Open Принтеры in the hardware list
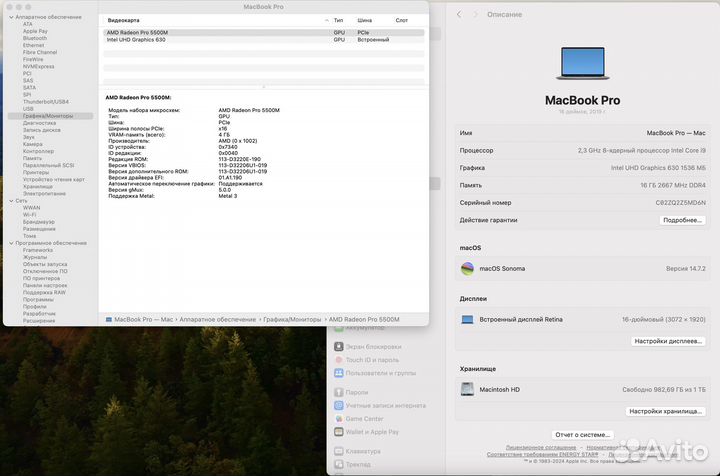Image resolution: width=720 pixels, height=476 pixels. (x=36, y=173)
